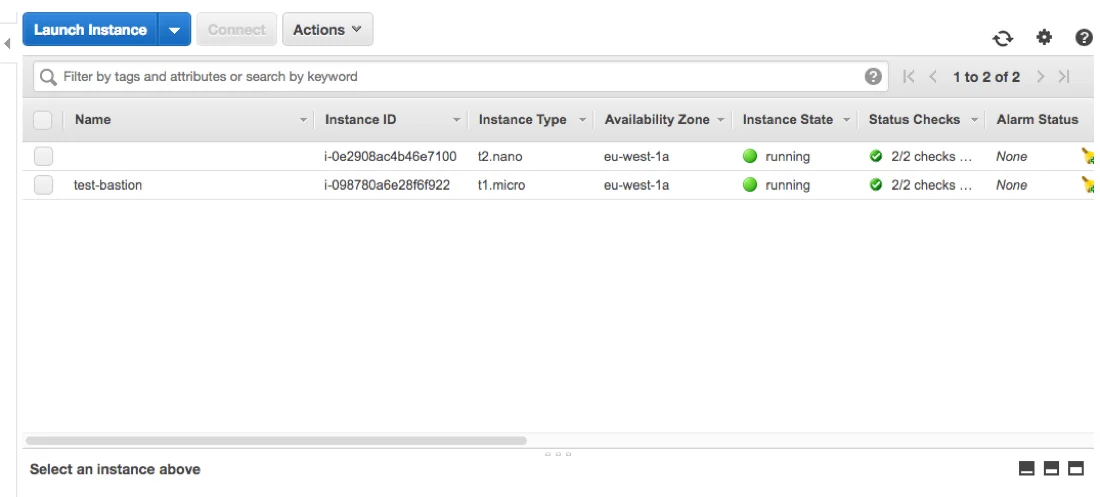
Task: Minimize the details pane with leftmost layout icon
Action: click(1026, 468)
